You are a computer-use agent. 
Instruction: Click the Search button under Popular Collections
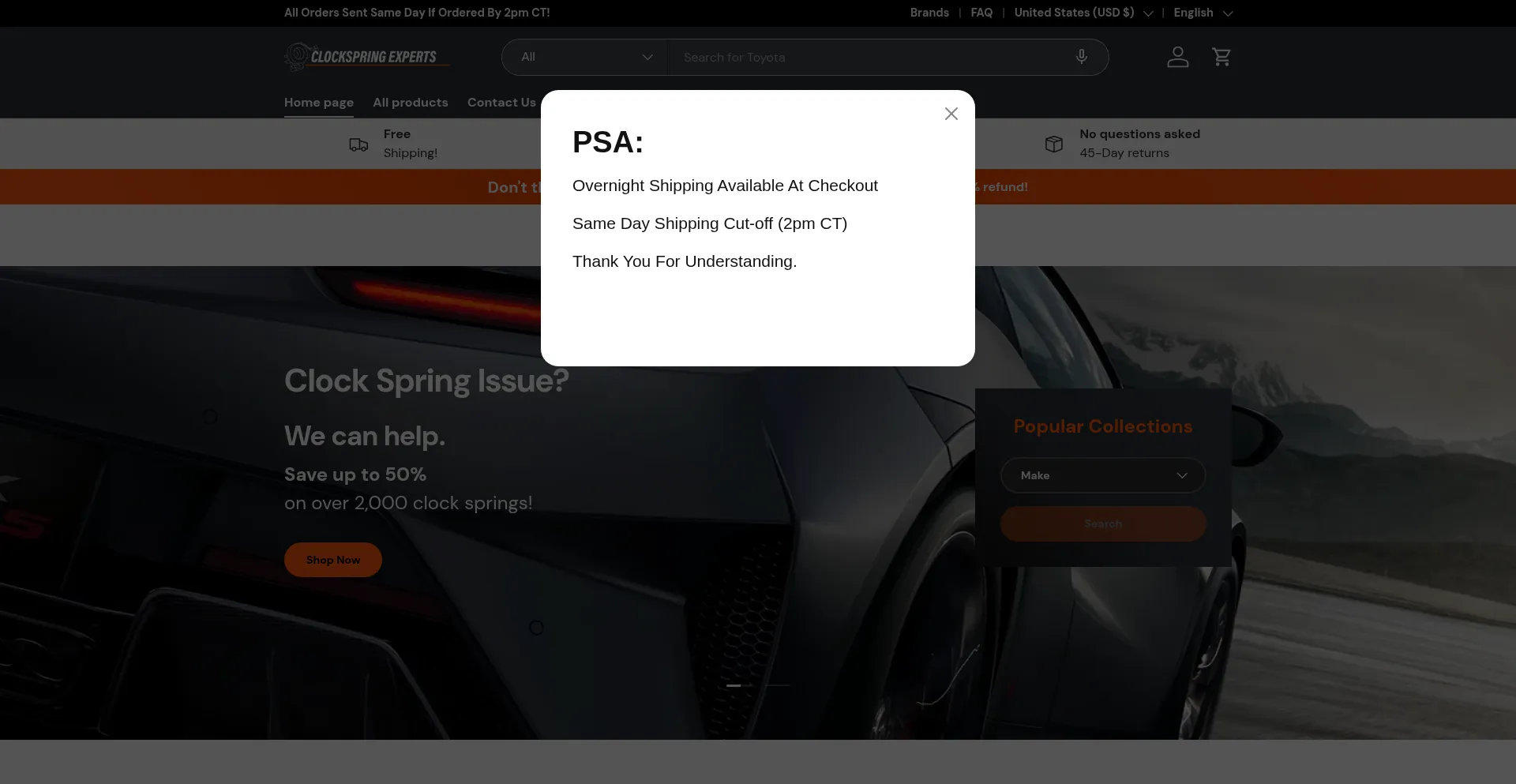click(x=1102, y=523)
